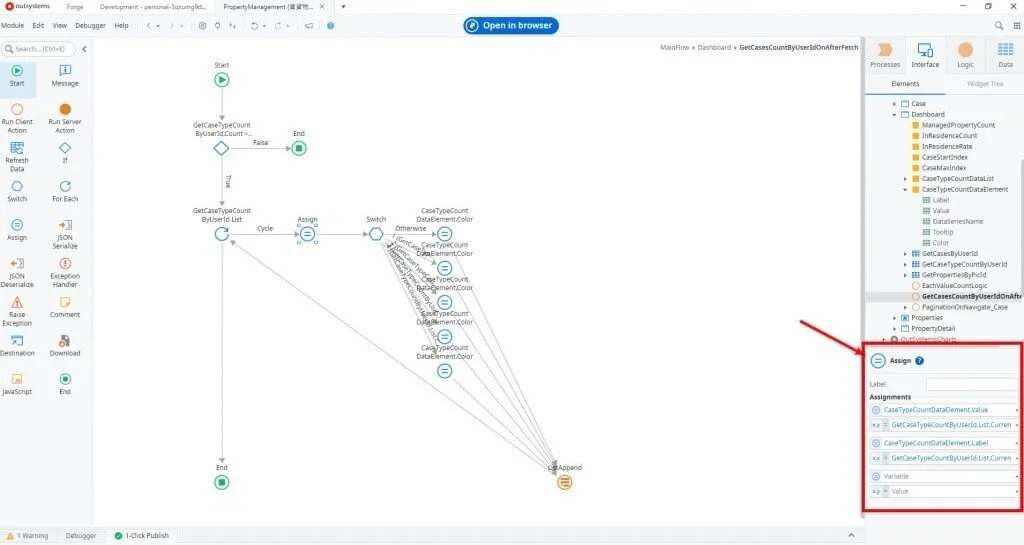Collapse the CaseTypeCountDataElement tree node
Viewport: 1024px width, 545px height.
(x=905, y=189)
